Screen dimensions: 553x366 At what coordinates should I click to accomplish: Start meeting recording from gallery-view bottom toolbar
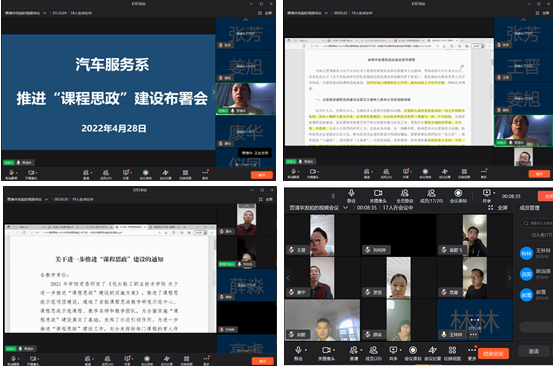click(413, 350)
